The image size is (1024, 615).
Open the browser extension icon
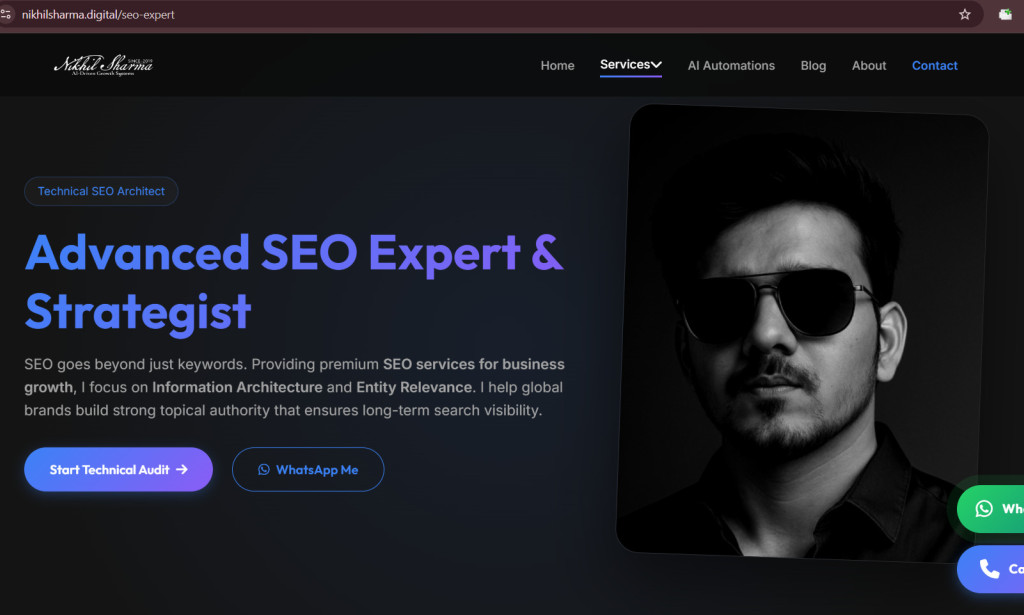point(1005,14)
